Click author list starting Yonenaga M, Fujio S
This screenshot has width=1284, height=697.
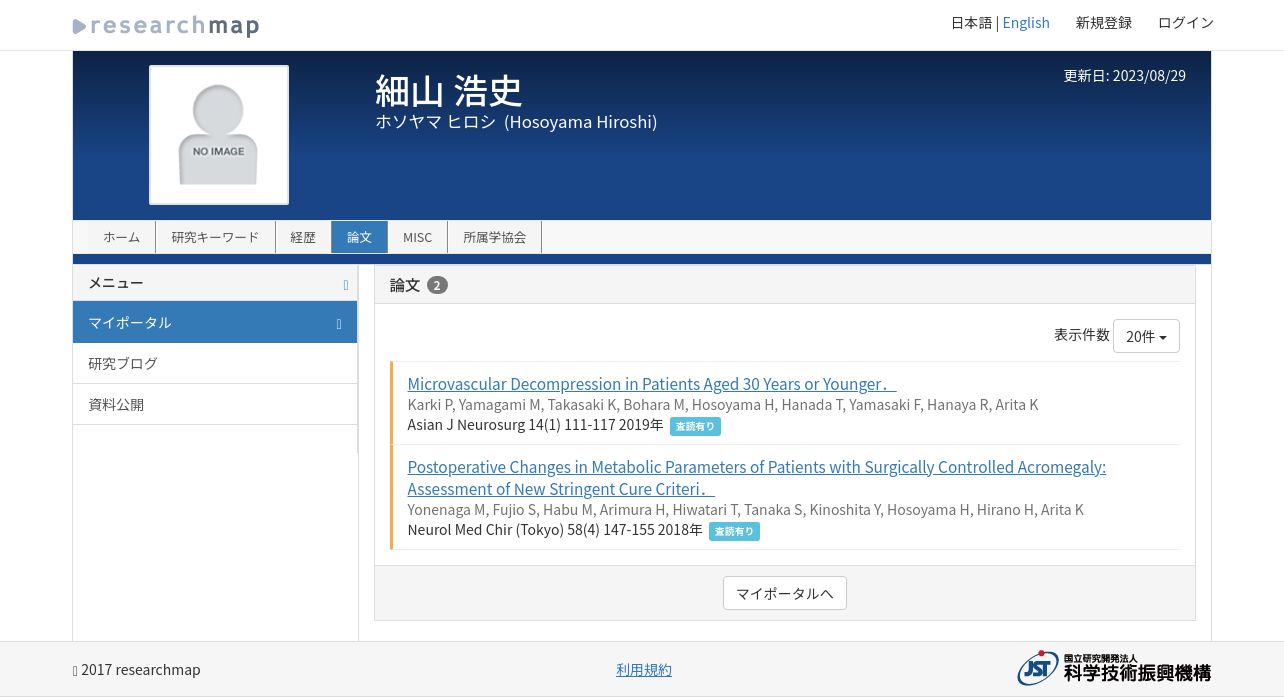(x=746, y=509)
